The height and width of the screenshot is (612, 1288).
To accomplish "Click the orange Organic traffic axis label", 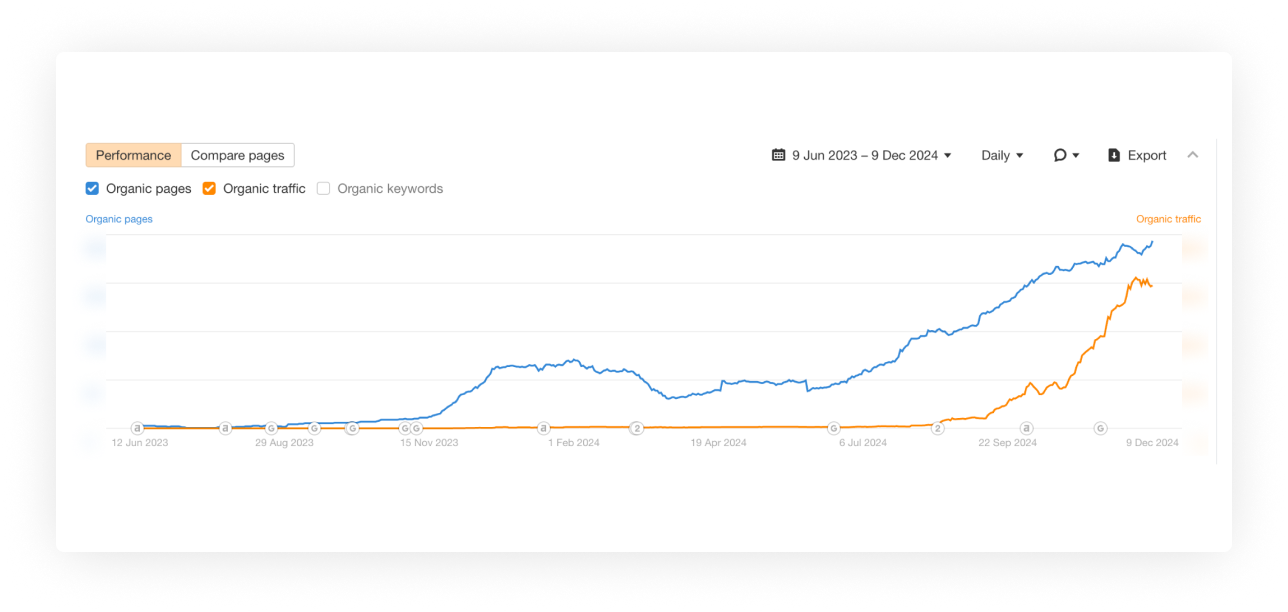I will 1168,219.
